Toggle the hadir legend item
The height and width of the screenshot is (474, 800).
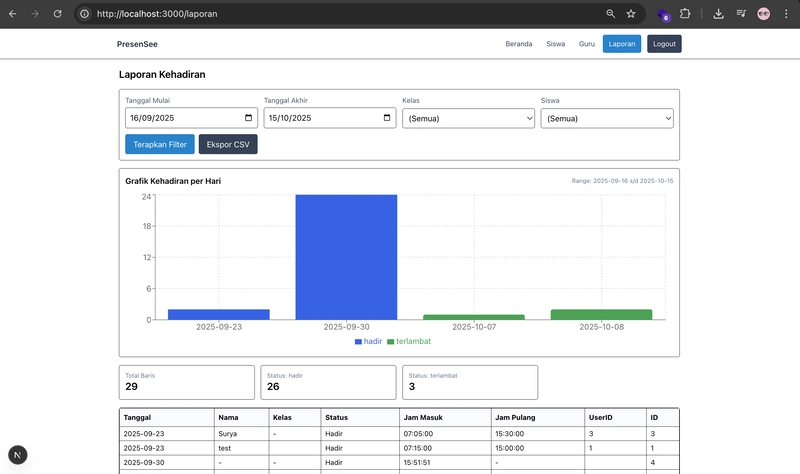(368, 341)
